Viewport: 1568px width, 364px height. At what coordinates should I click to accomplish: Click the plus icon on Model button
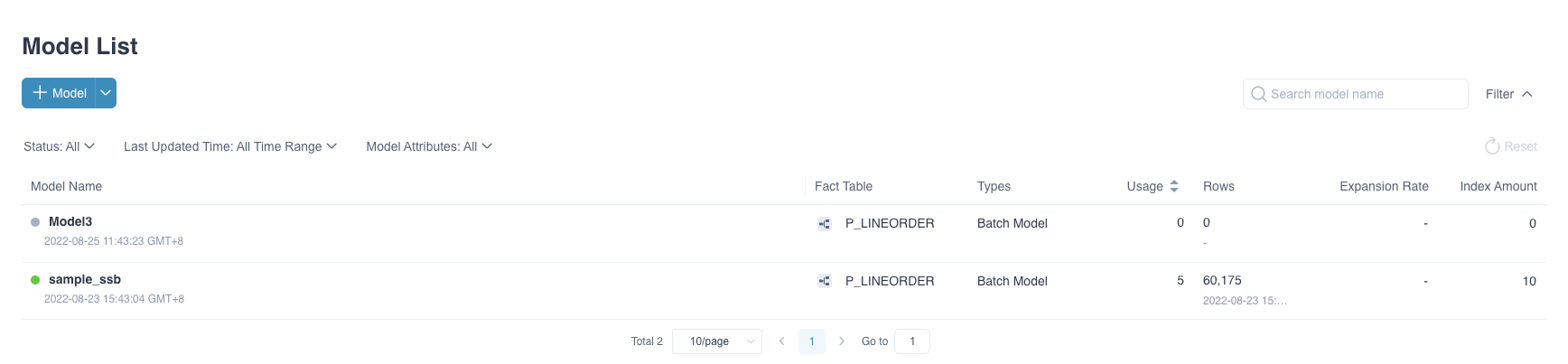point(40,93)
